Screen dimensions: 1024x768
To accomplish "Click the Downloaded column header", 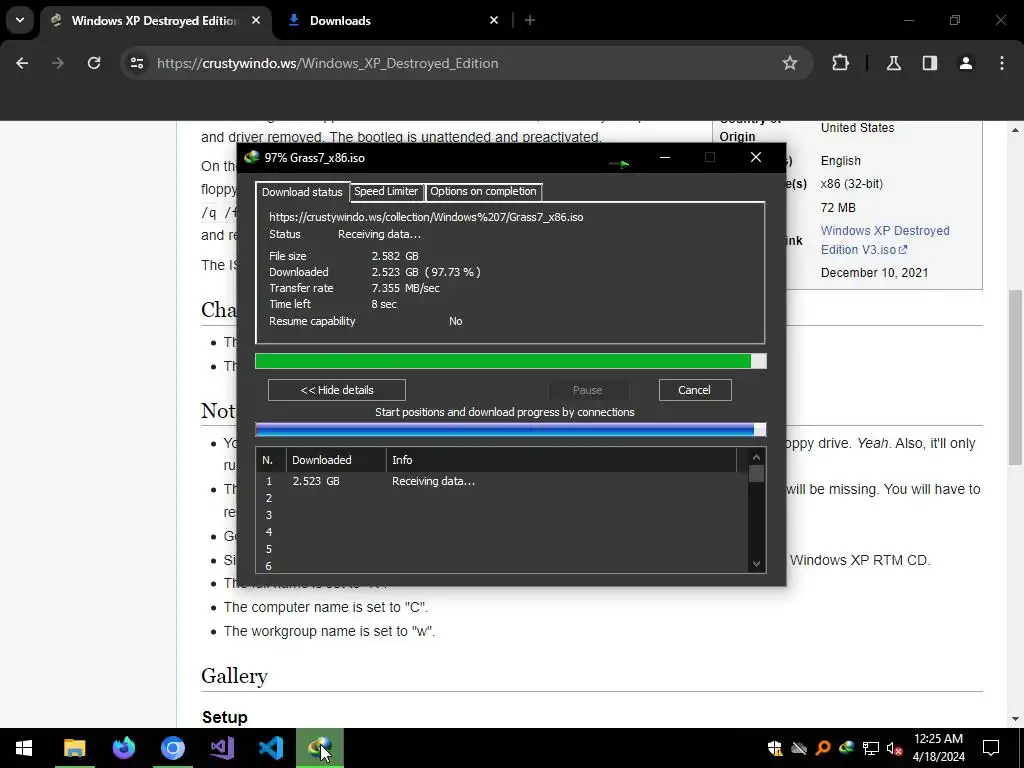I will click(x=336, y=460).
